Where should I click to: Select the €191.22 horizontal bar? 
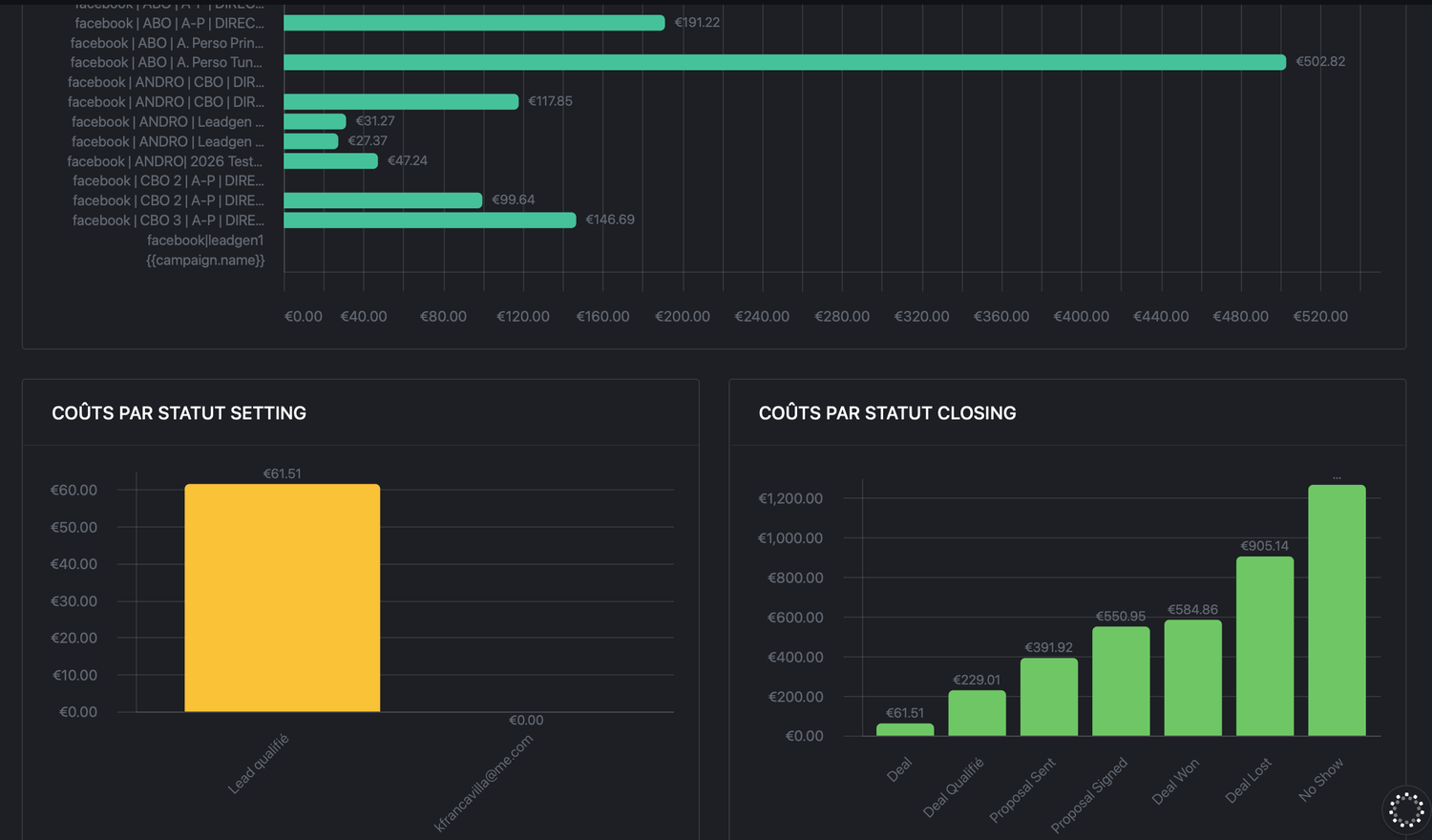pyautogui.click(x=474, y=23)
